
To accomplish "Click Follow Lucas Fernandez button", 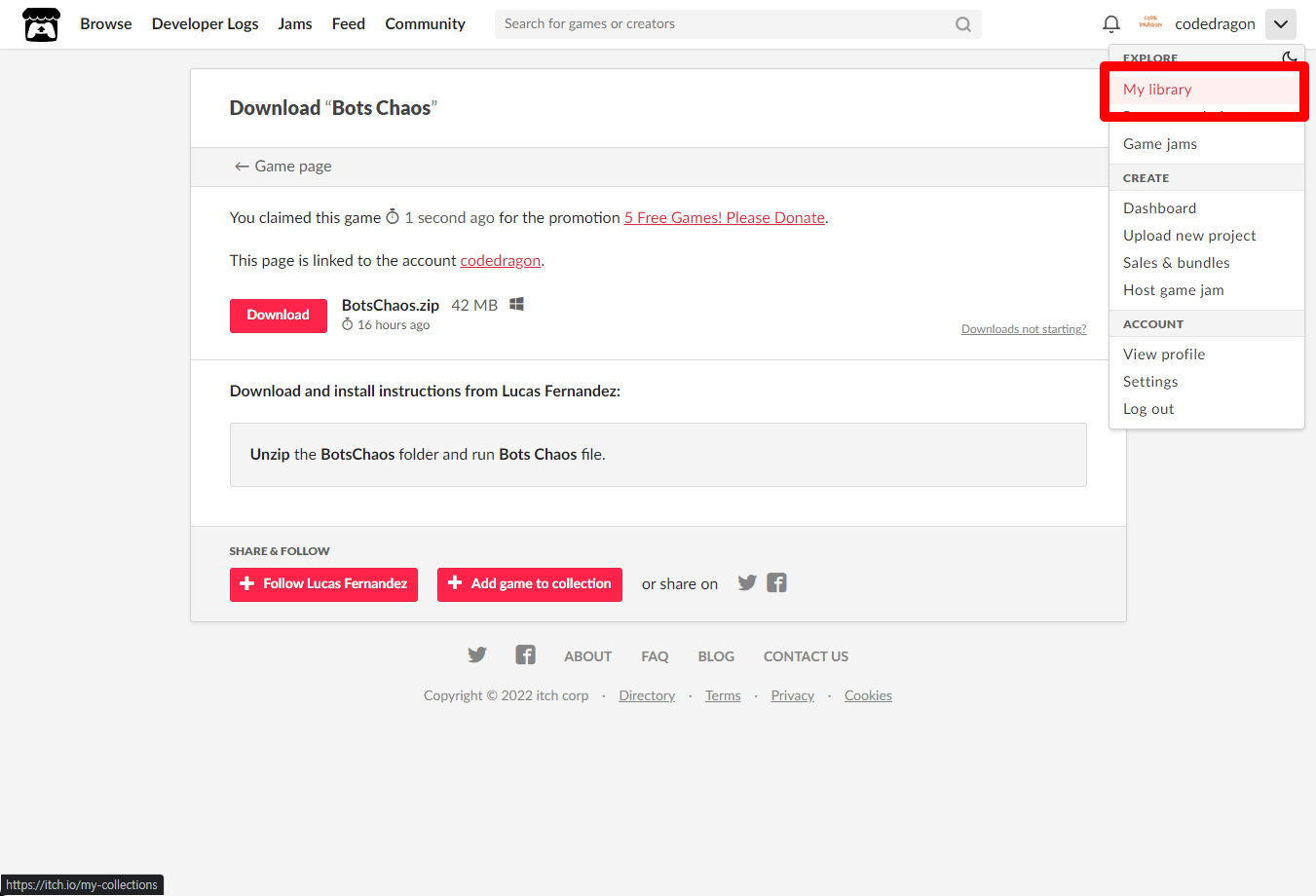I will [323, 584].
